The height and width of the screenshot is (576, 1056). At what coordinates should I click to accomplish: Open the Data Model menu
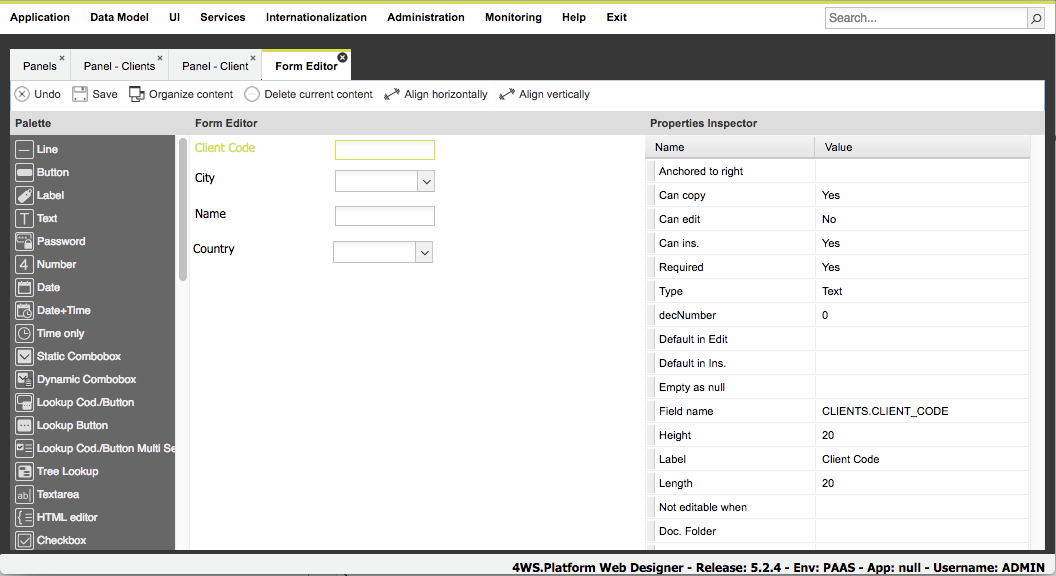119,18
